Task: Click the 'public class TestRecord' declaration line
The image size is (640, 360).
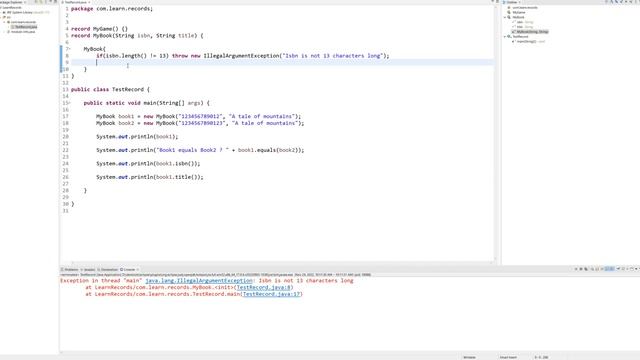Action: 110,89
